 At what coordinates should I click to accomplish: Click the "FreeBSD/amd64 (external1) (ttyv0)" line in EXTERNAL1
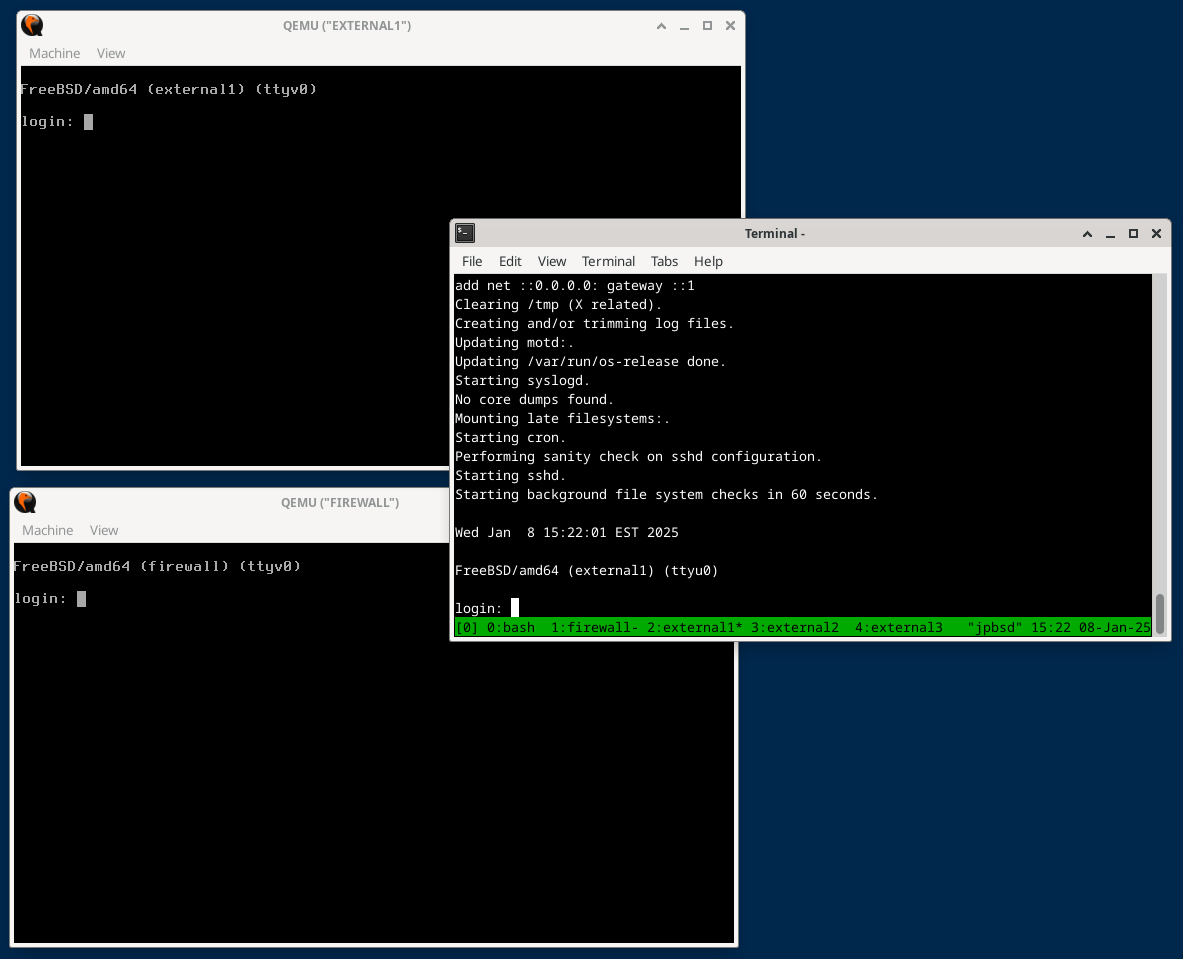[168, 89]
